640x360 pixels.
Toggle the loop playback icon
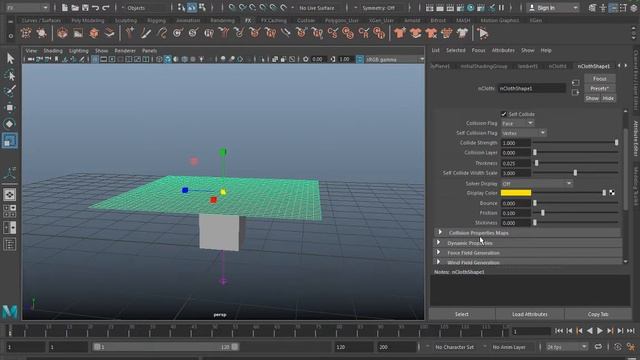(598, 347)
